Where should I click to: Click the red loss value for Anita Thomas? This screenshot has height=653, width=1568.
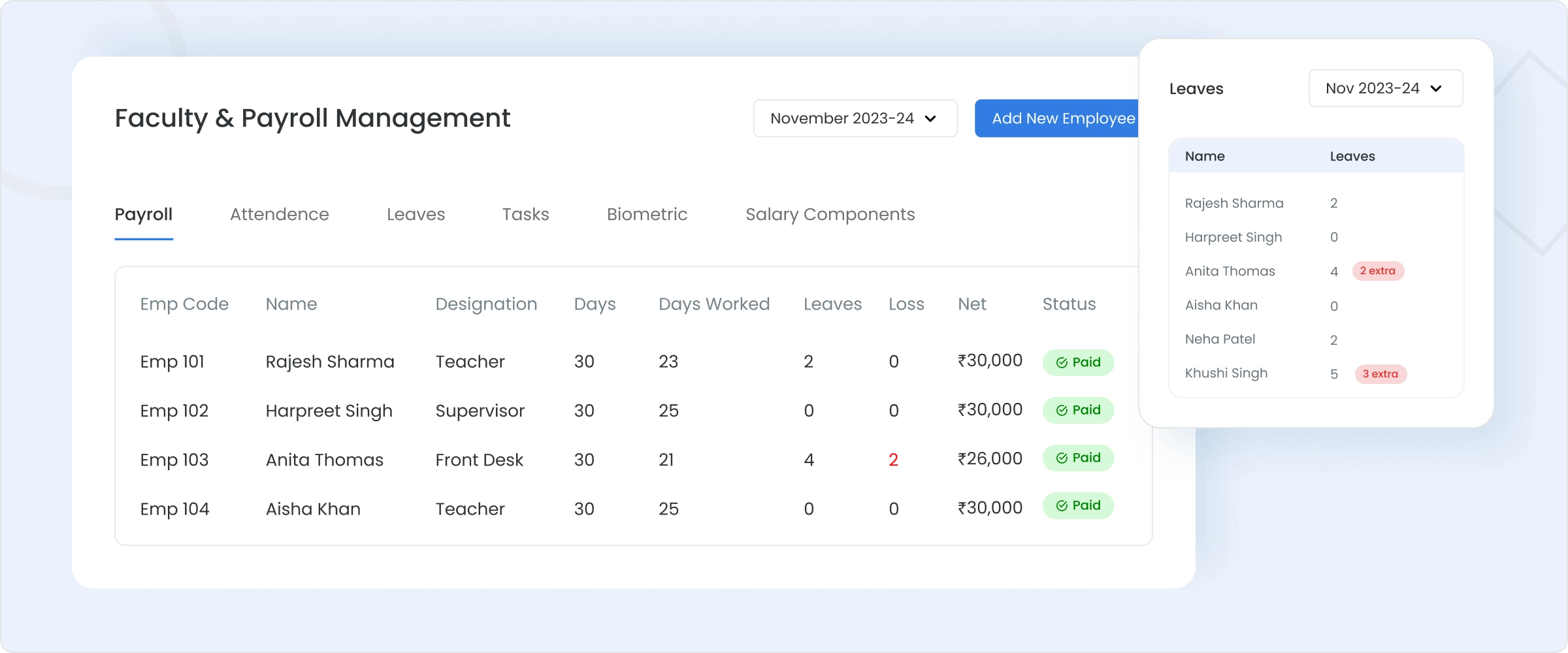(x=894, y=459)
